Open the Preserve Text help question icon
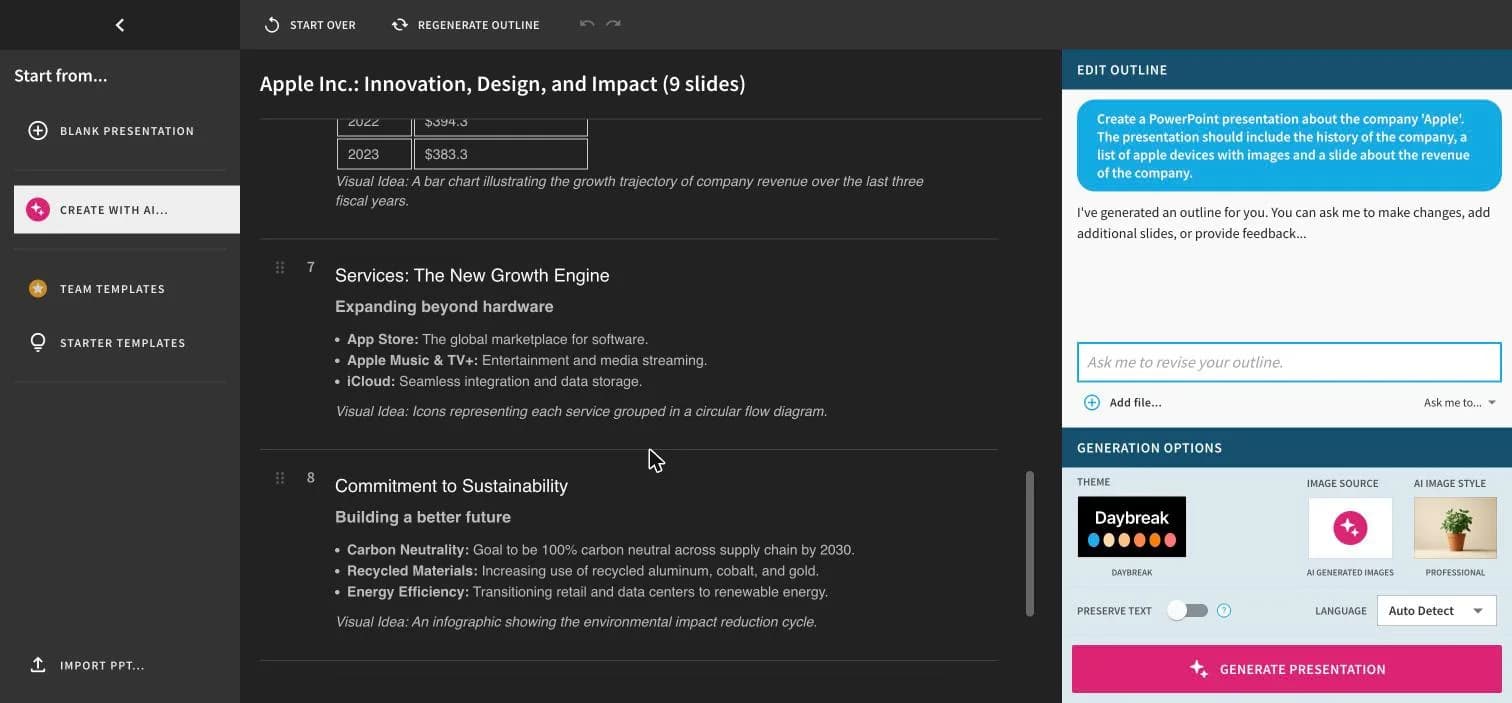1512x703 pixels. (x=1224, y=611)
